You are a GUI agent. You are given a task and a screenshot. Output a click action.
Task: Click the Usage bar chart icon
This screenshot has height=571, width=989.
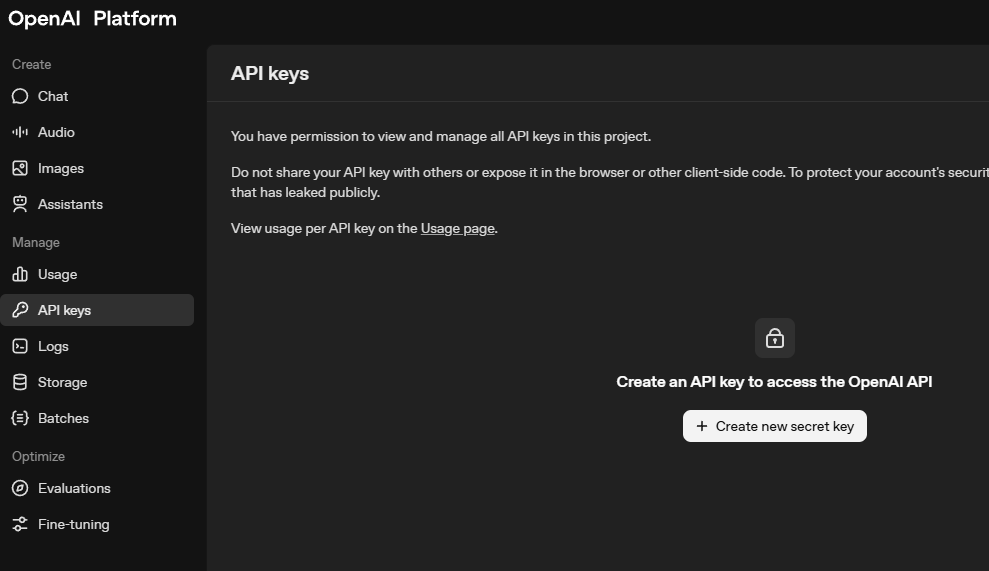(x=20, y=274)
